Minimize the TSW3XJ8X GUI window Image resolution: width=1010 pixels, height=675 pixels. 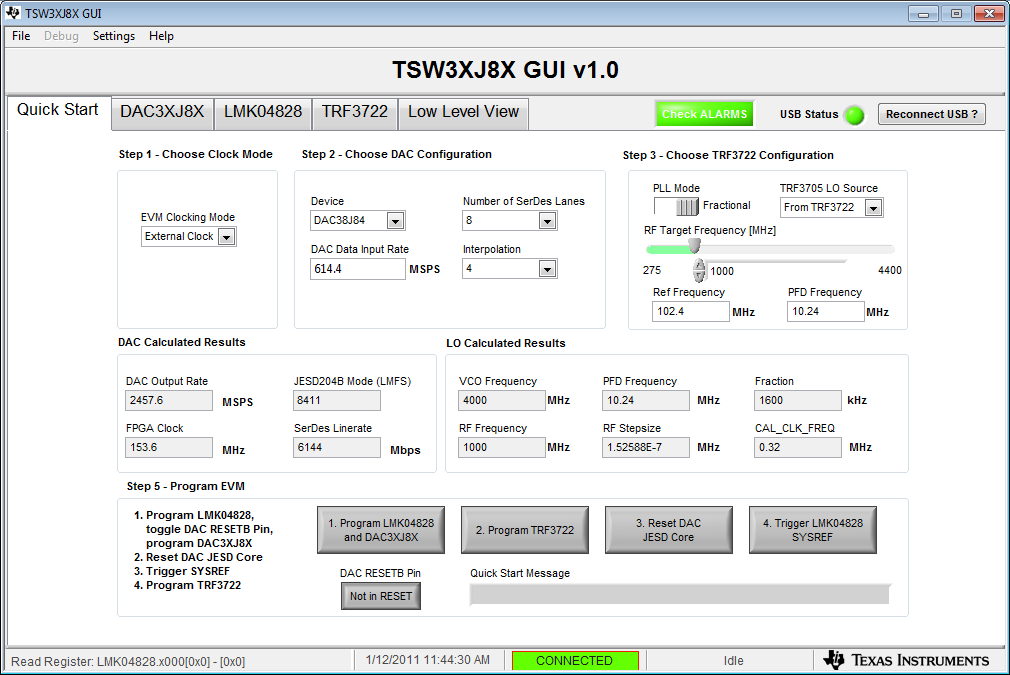coord(923,14)
